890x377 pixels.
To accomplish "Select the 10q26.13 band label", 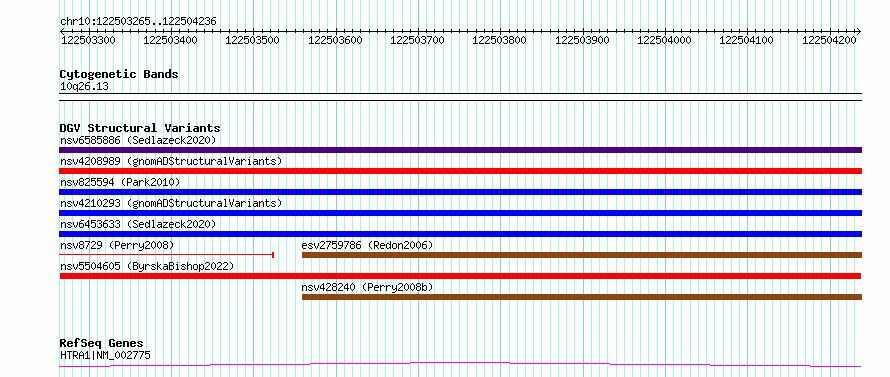I will pyautogui.click(x=84, y=87).
